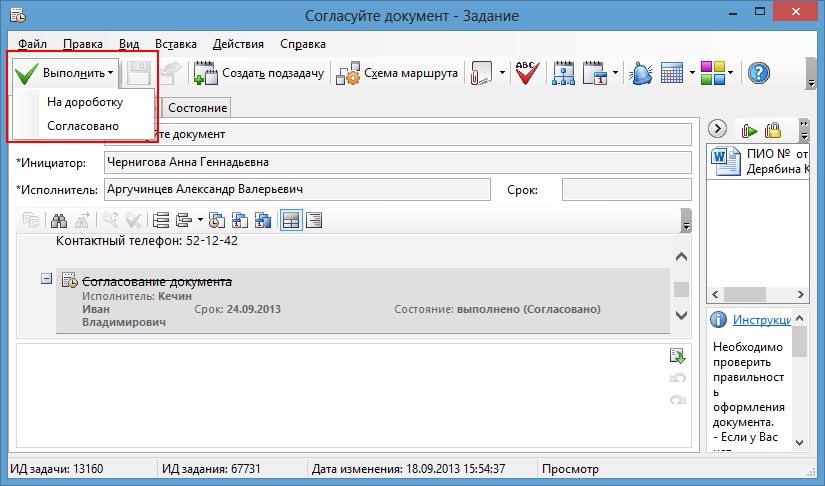This screenshot has width=825, height=486.
Task: Click the padlock icon above attachments
Action: [773, 130]
